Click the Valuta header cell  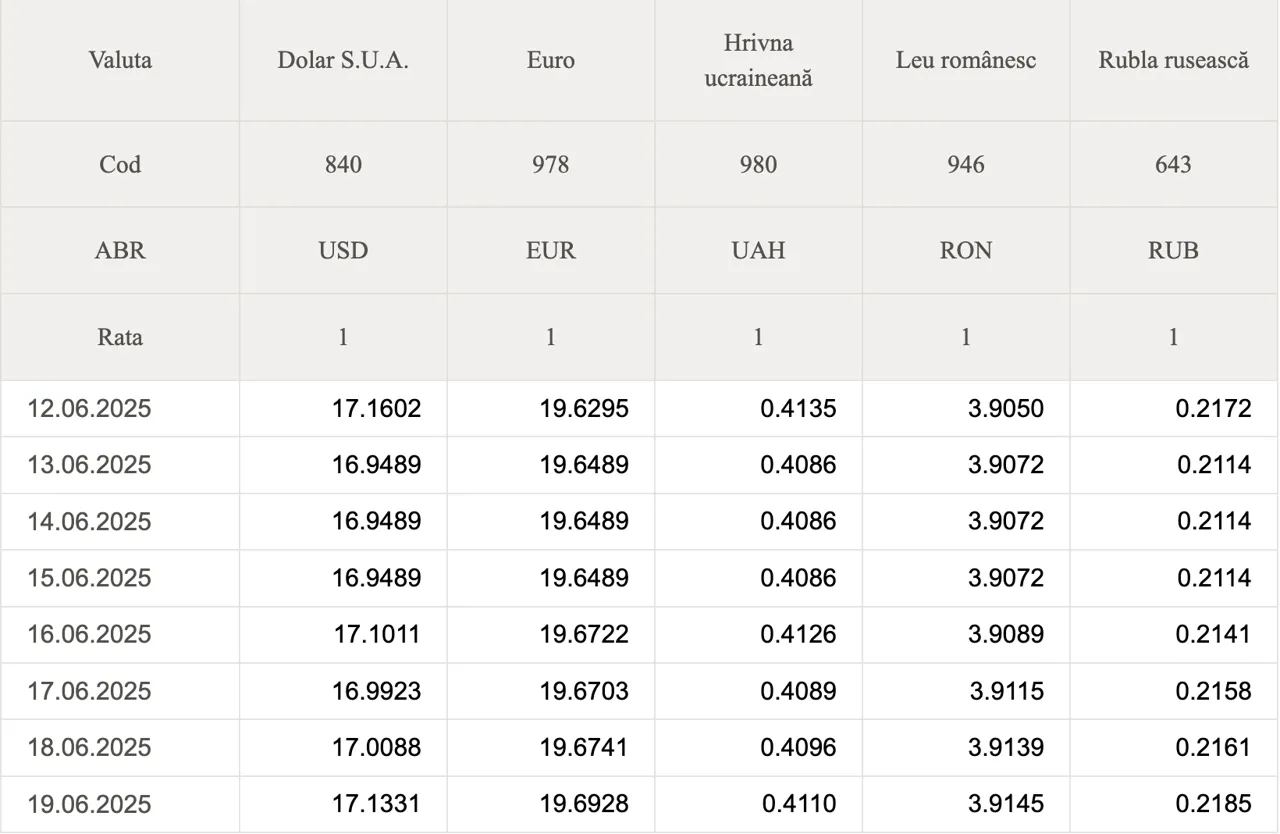(x=120, y=60)
